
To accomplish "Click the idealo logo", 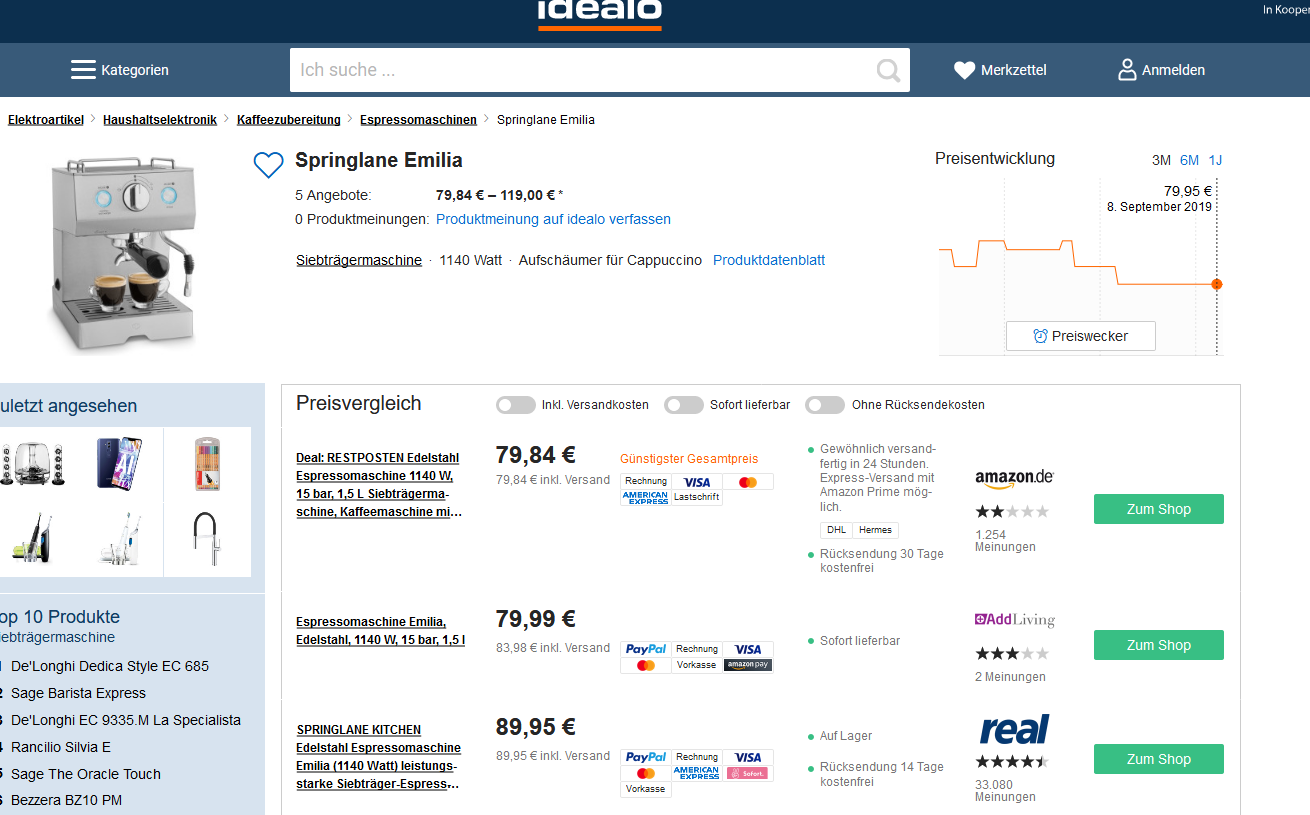I will (599, 12).
